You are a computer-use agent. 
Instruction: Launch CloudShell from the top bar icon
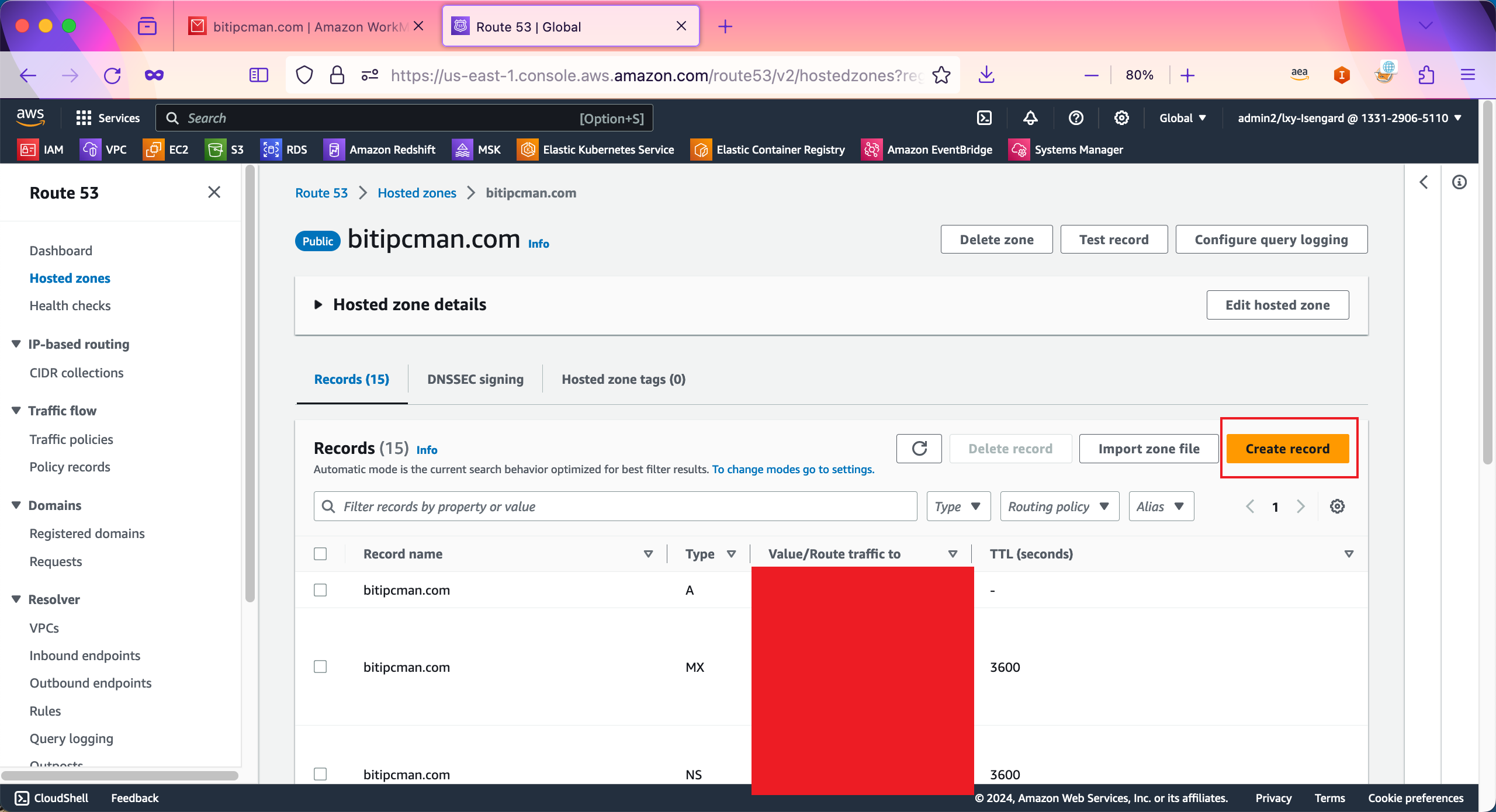click(985, 118)
